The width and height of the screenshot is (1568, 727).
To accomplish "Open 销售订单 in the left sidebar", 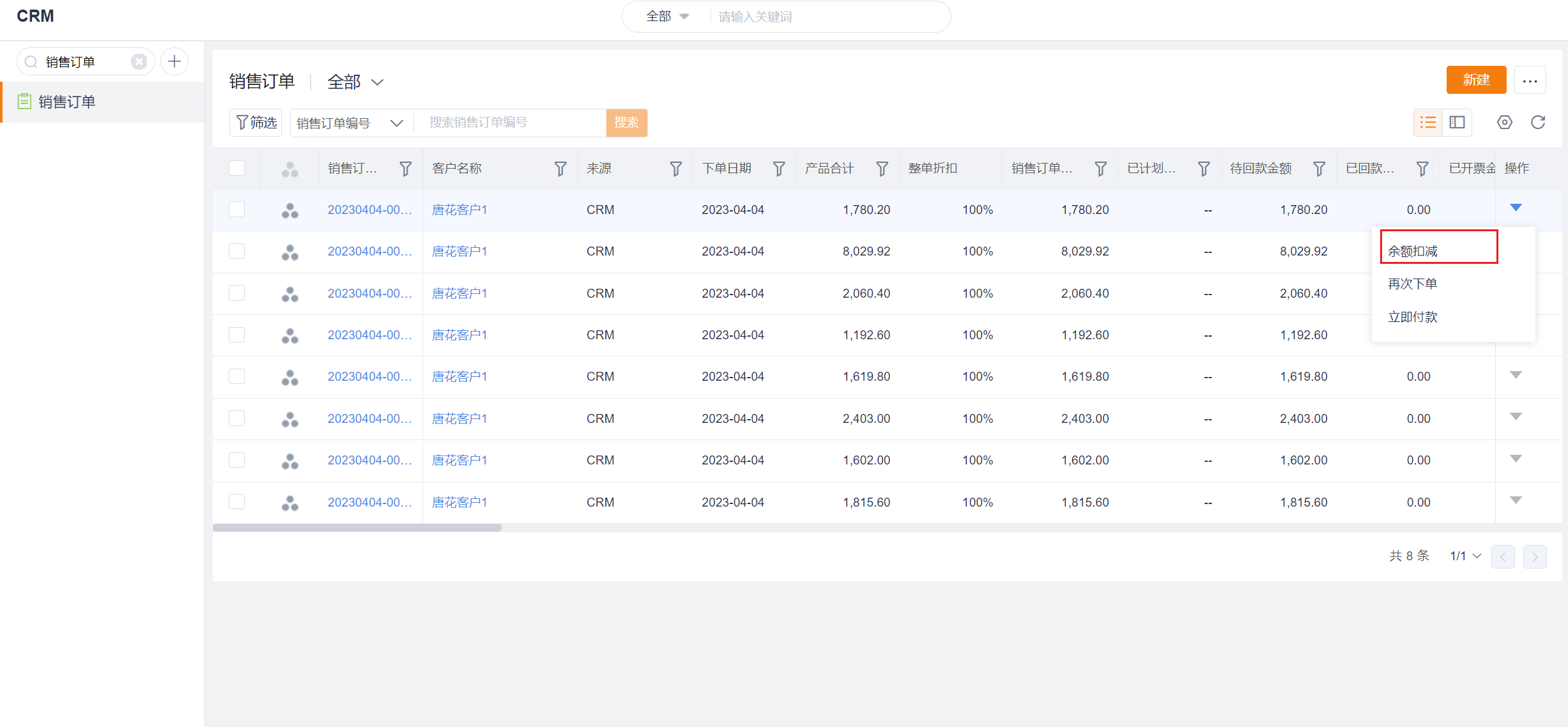I will (102, 102).
